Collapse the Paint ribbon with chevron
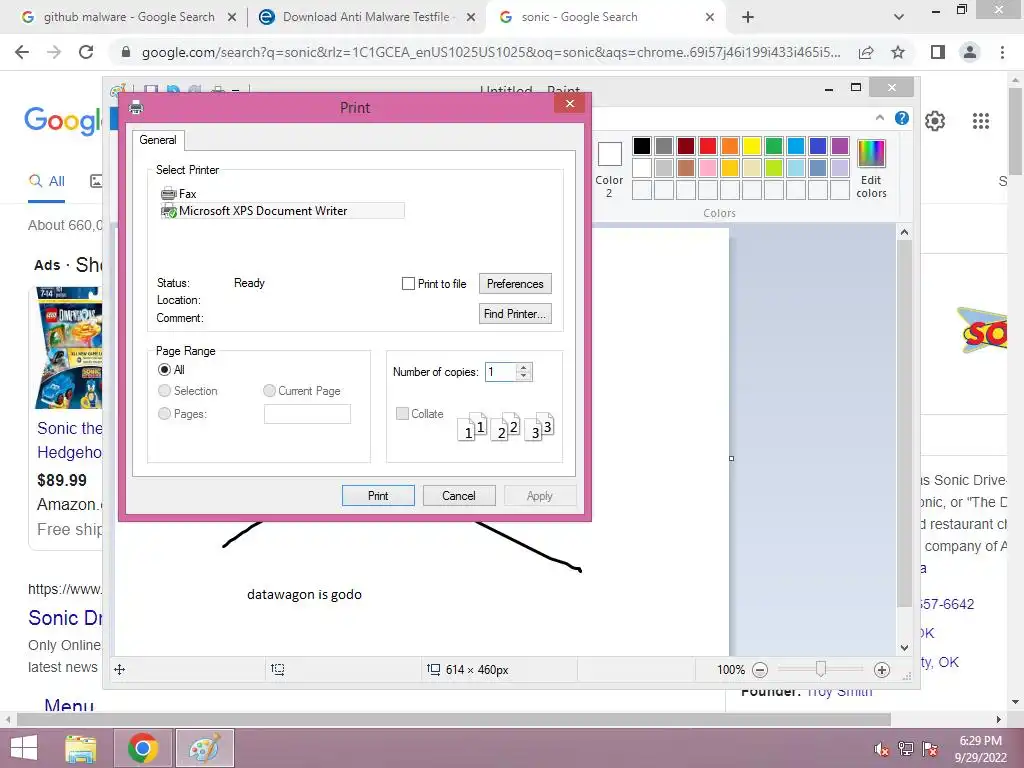 pyautogui.click(x=880, y=118)
